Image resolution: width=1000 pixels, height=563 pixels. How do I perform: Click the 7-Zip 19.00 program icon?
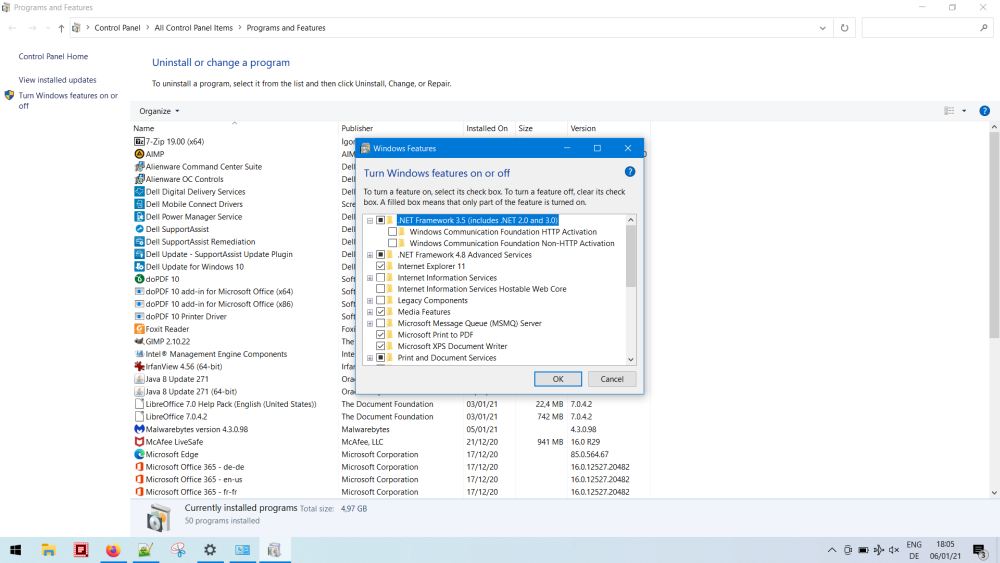(x=139, y=142)
